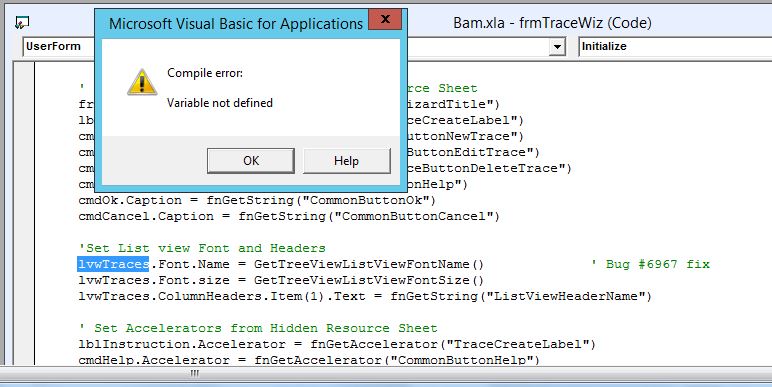Click the code window icon at top left
Image resolution: width=772 pixels, height=387 pixels.
pos(22,22)
